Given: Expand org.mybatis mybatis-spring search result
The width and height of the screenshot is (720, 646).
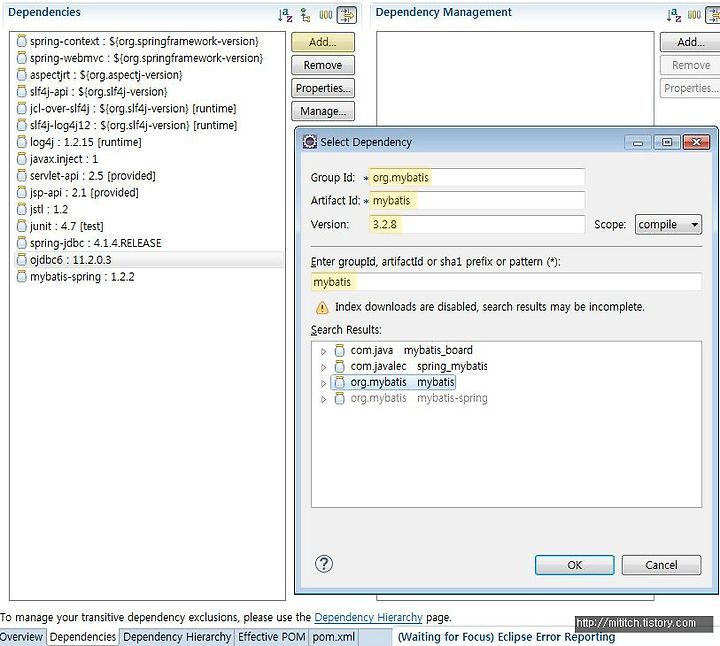Looking at the screenshot, I should click(323, 399).
